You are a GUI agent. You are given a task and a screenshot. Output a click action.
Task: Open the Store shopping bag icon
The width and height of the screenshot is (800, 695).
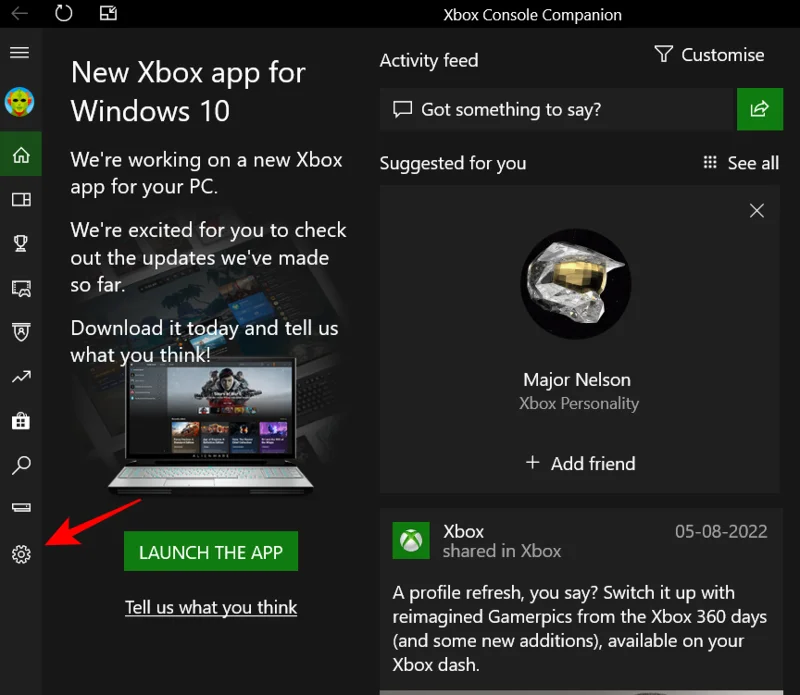click(20, 421)
